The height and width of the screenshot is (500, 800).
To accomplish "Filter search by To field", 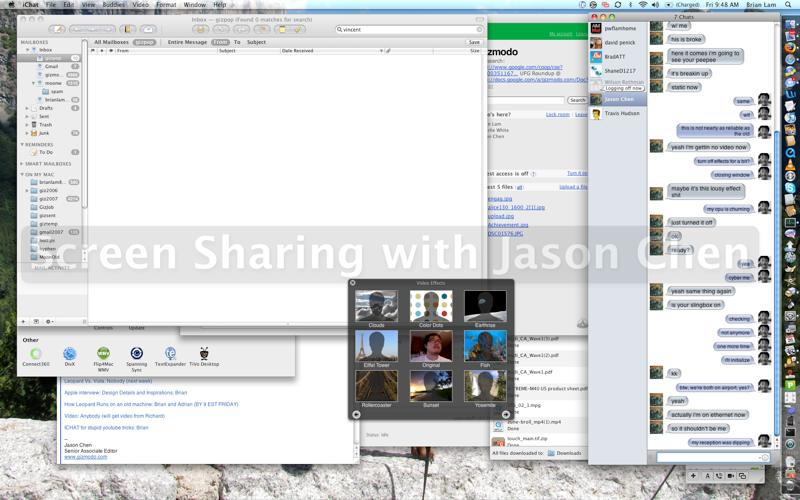I will coord(237,42).
